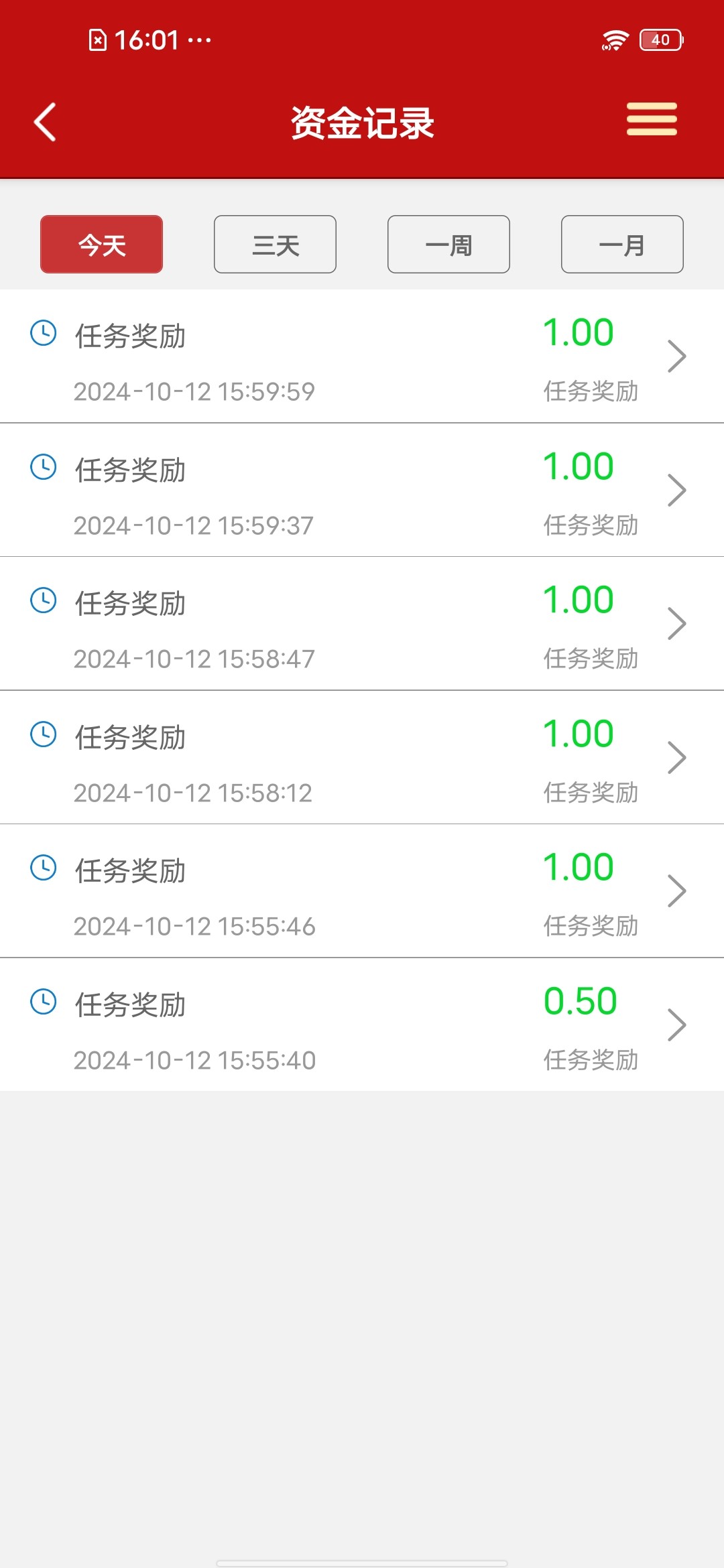Tap the battery level indicator
724x1568 pixels.
pyautogui.click(x=661, y=40)
